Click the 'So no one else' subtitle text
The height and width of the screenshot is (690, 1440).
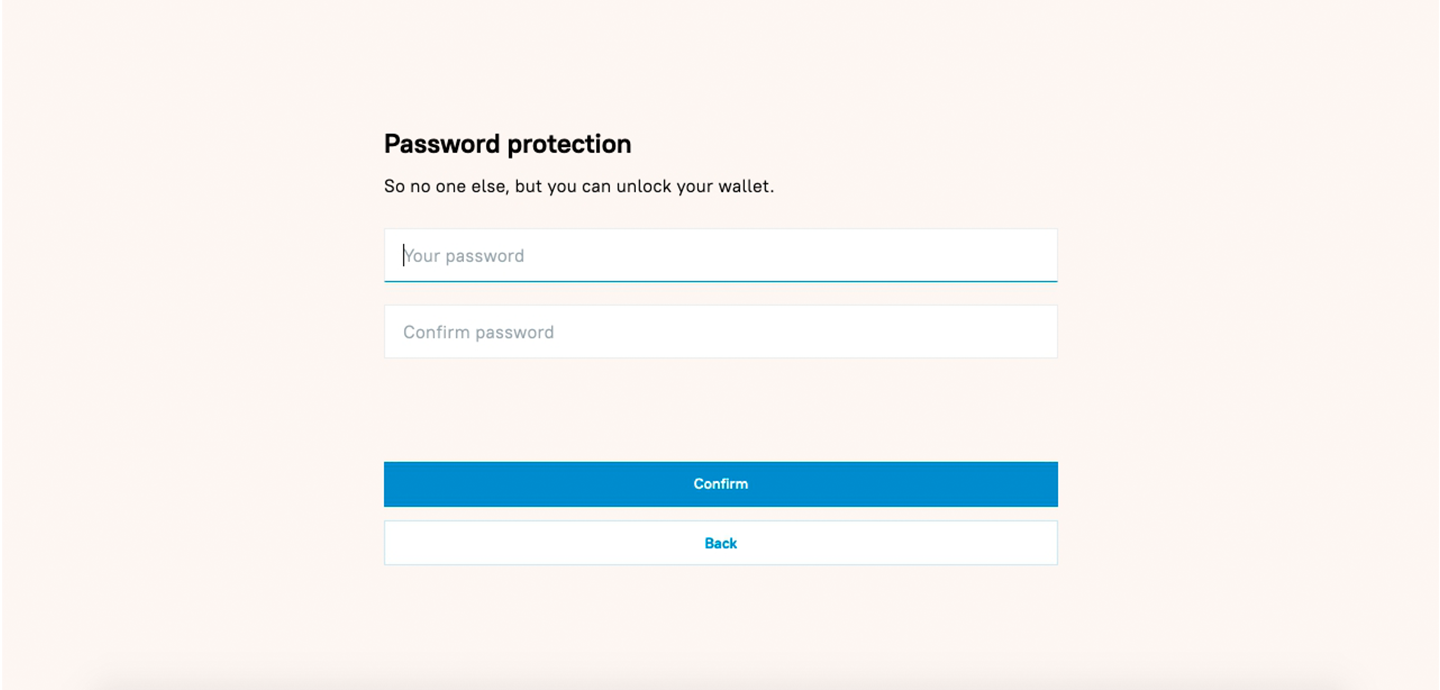tap(579, 187)
